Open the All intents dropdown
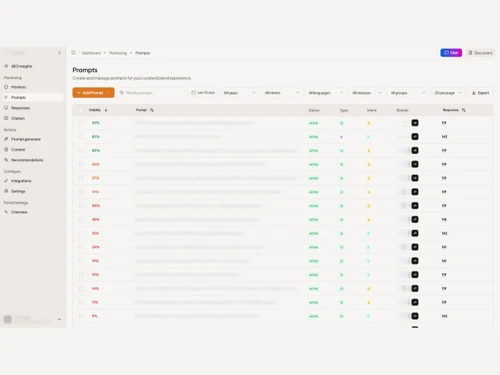500x375 pixels. point(282,93)
